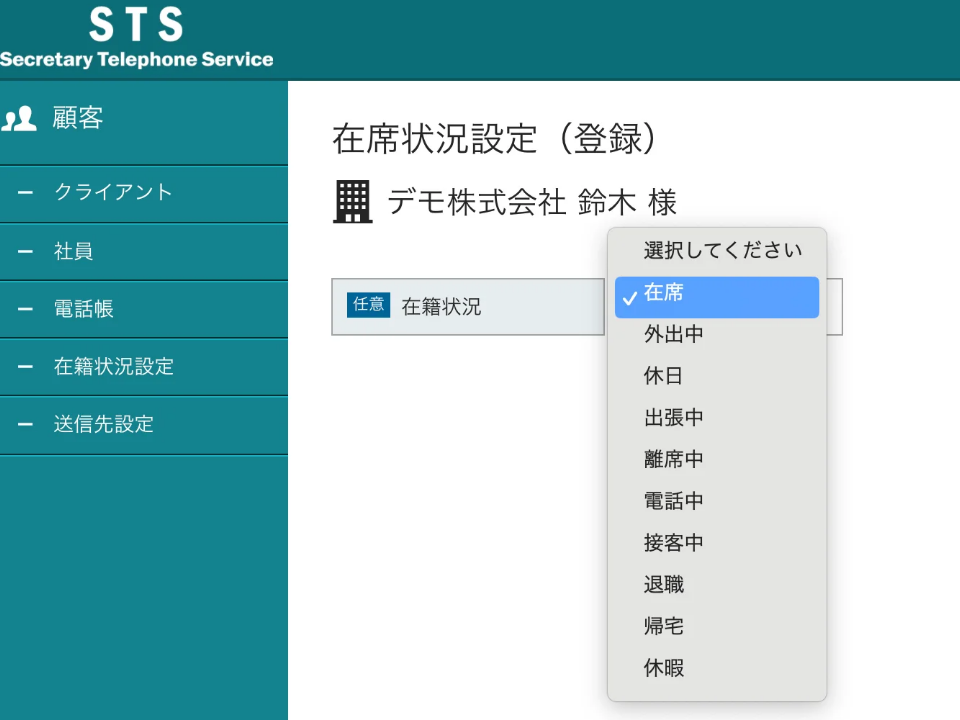960x720 pixels.
Task: Pick 外出中 from the status list
Action: (674, 335)
